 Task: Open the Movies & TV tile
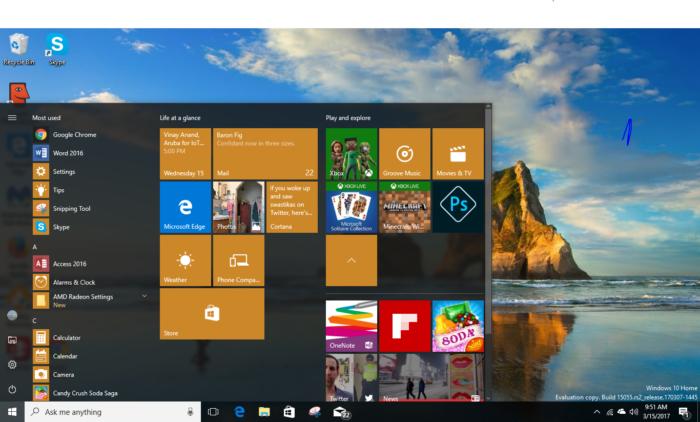458,154
